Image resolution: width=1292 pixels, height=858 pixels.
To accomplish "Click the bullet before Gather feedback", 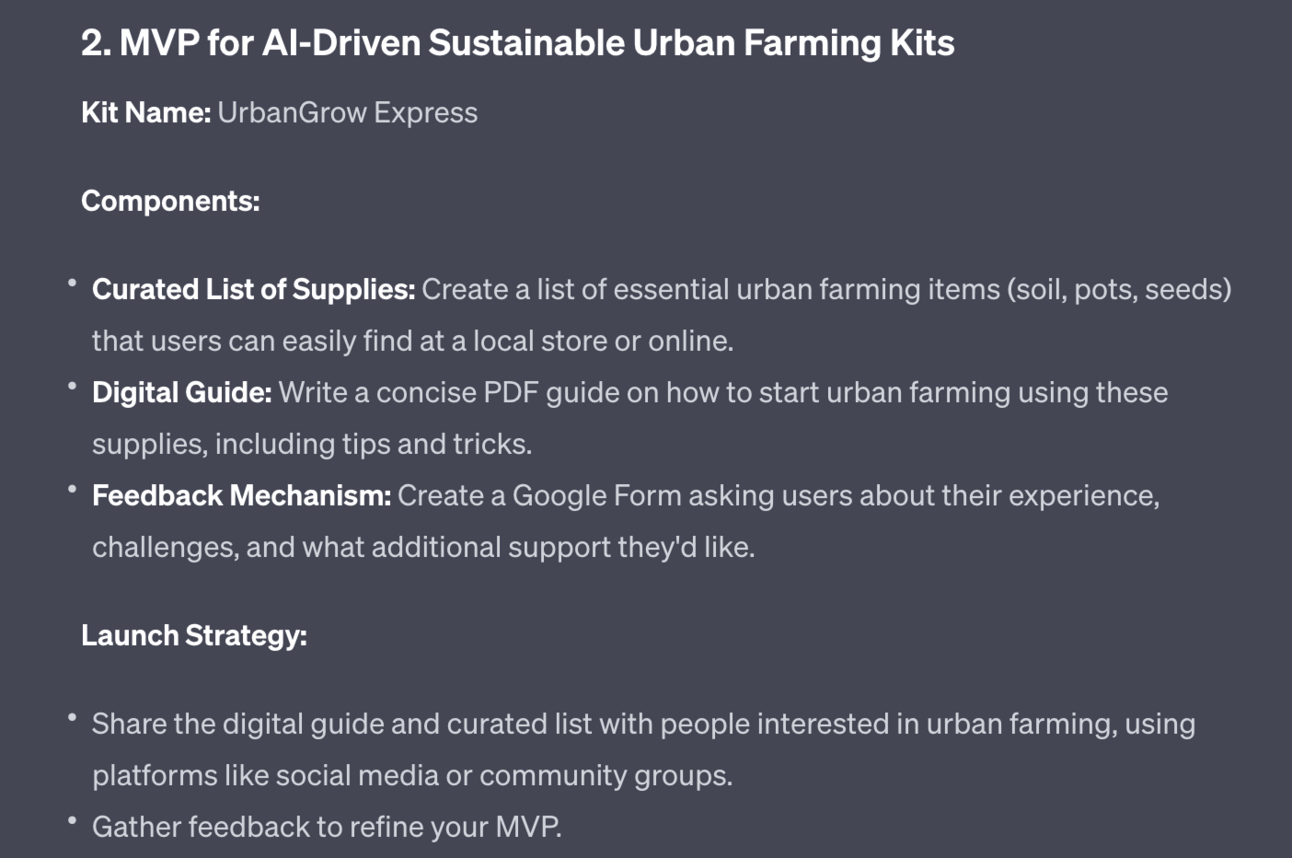I will (72, 821).
